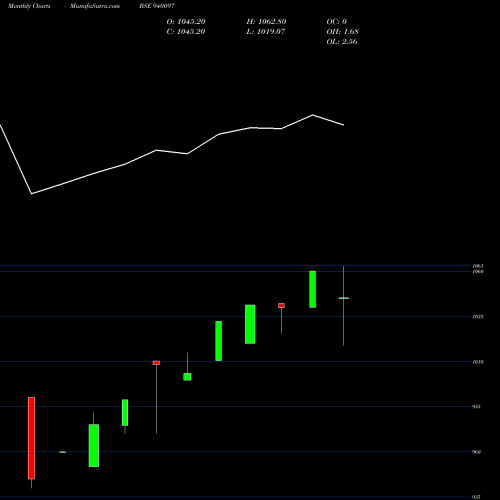Select the high value "H: 1062.80"
Screen dimensions: 500x500
coord(266,22)
